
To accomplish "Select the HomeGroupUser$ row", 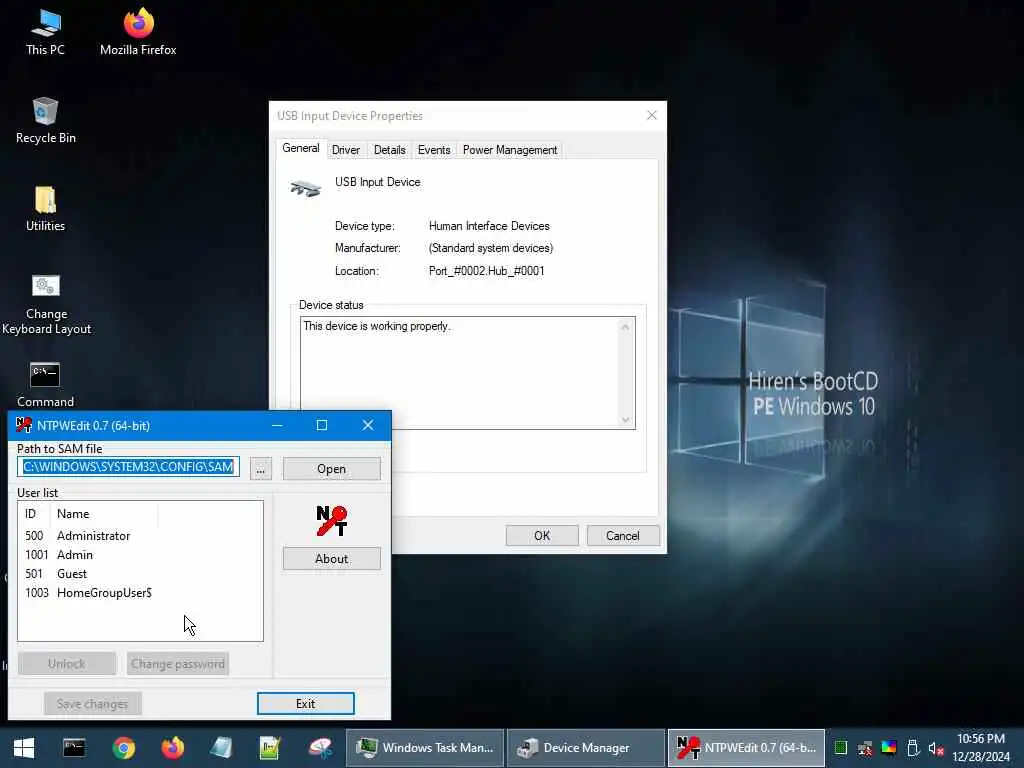I will click(140, 592).
